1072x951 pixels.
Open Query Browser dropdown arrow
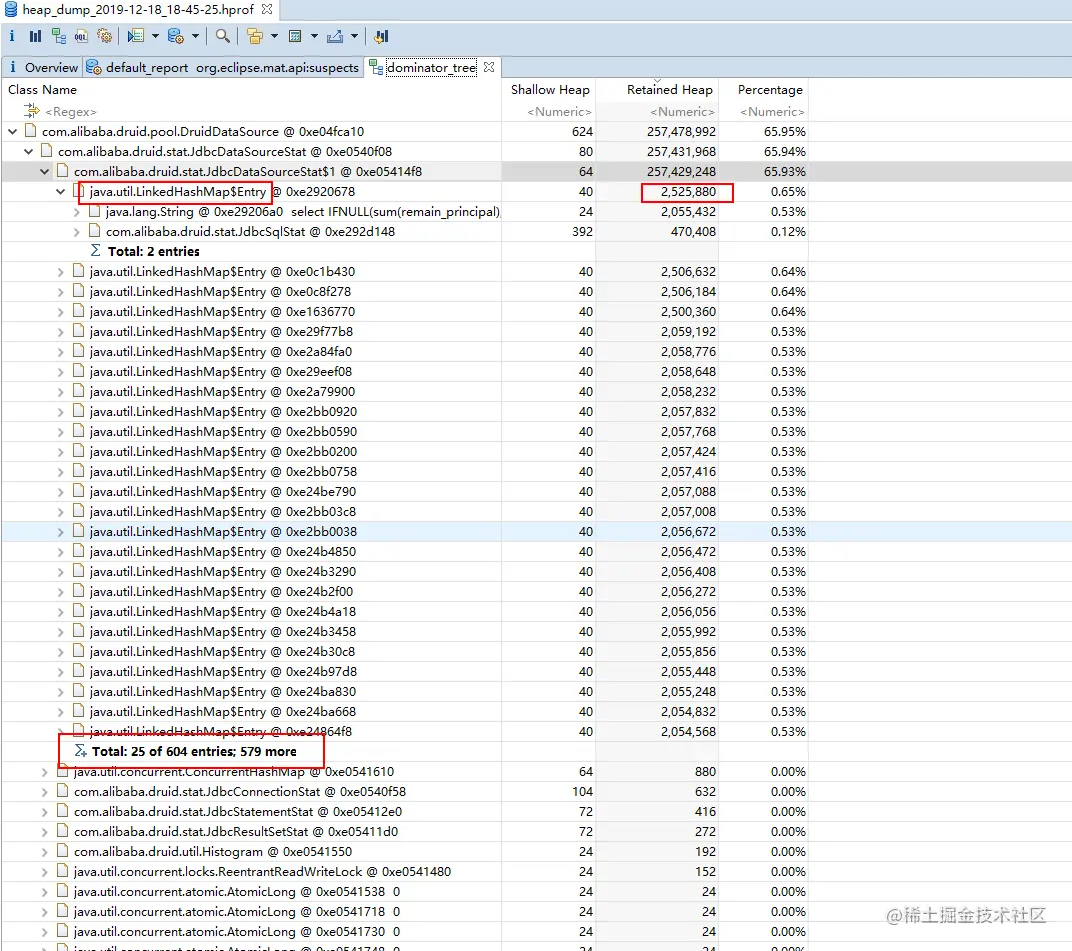(195, 36)
